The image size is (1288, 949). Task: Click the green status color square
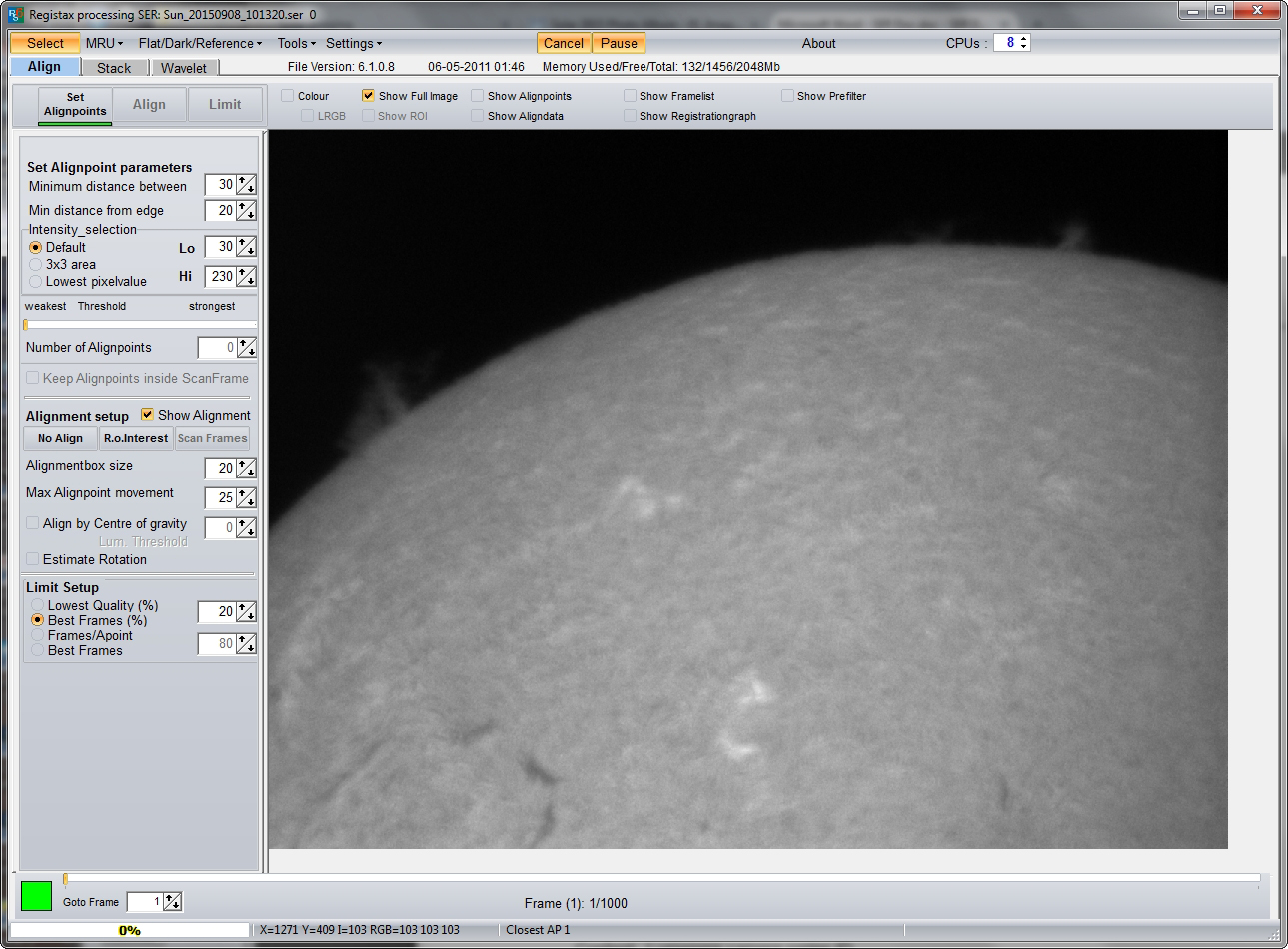[x=36, y=895]
